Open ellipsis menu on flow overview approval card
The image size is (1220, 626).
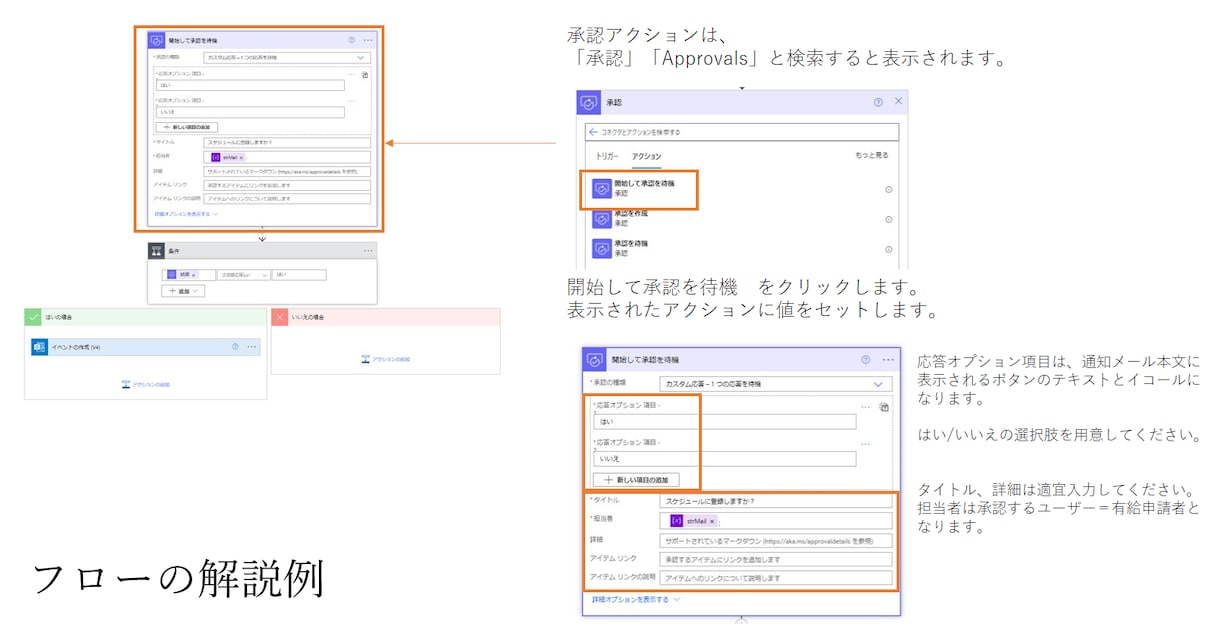click(368, 40)
